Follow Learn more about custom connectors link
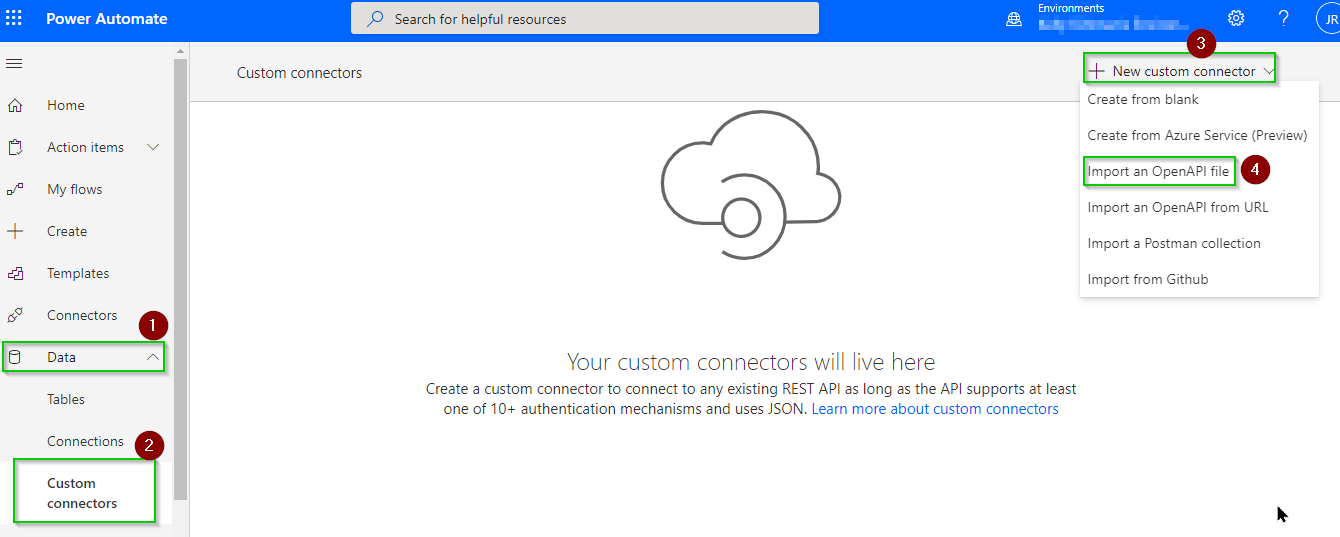The width and height of the screenshot is (1340, 537). click(935, 409)
